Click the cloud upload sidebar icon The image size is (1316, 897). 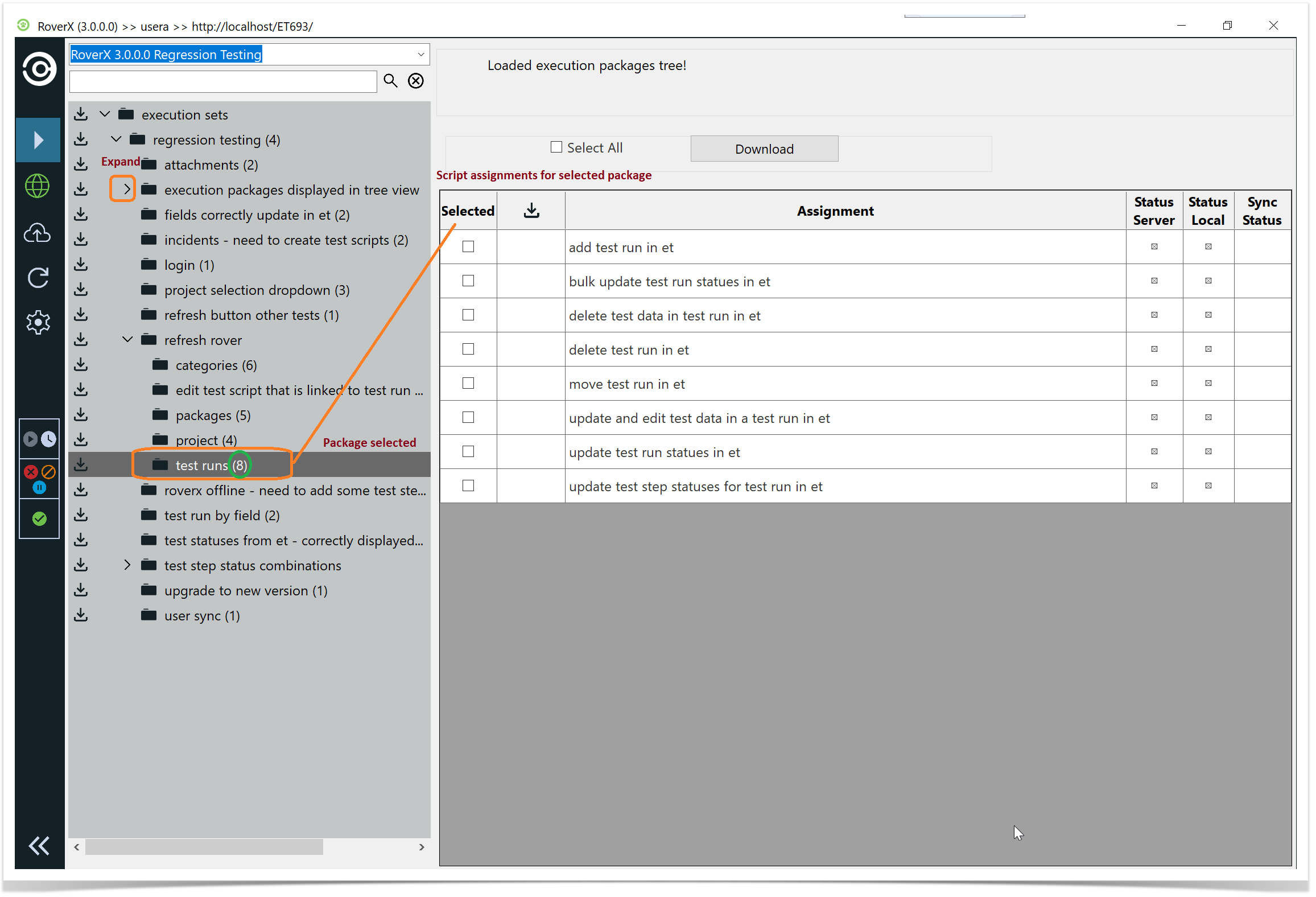point(38,233)
